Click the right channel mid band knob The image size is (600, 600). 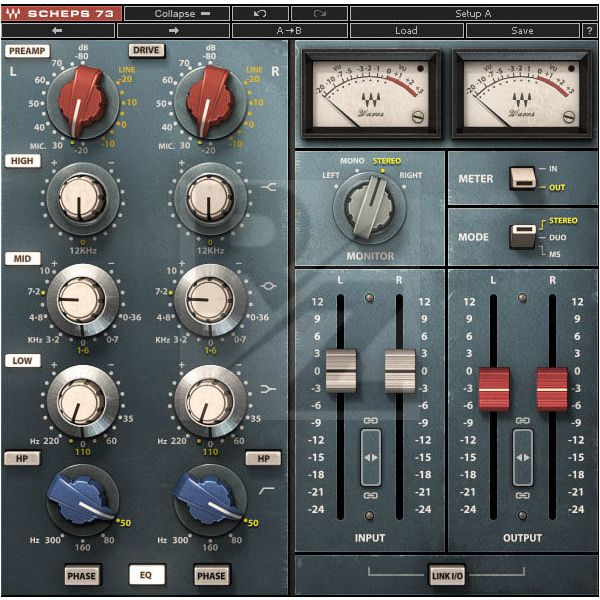click(210, 300)
